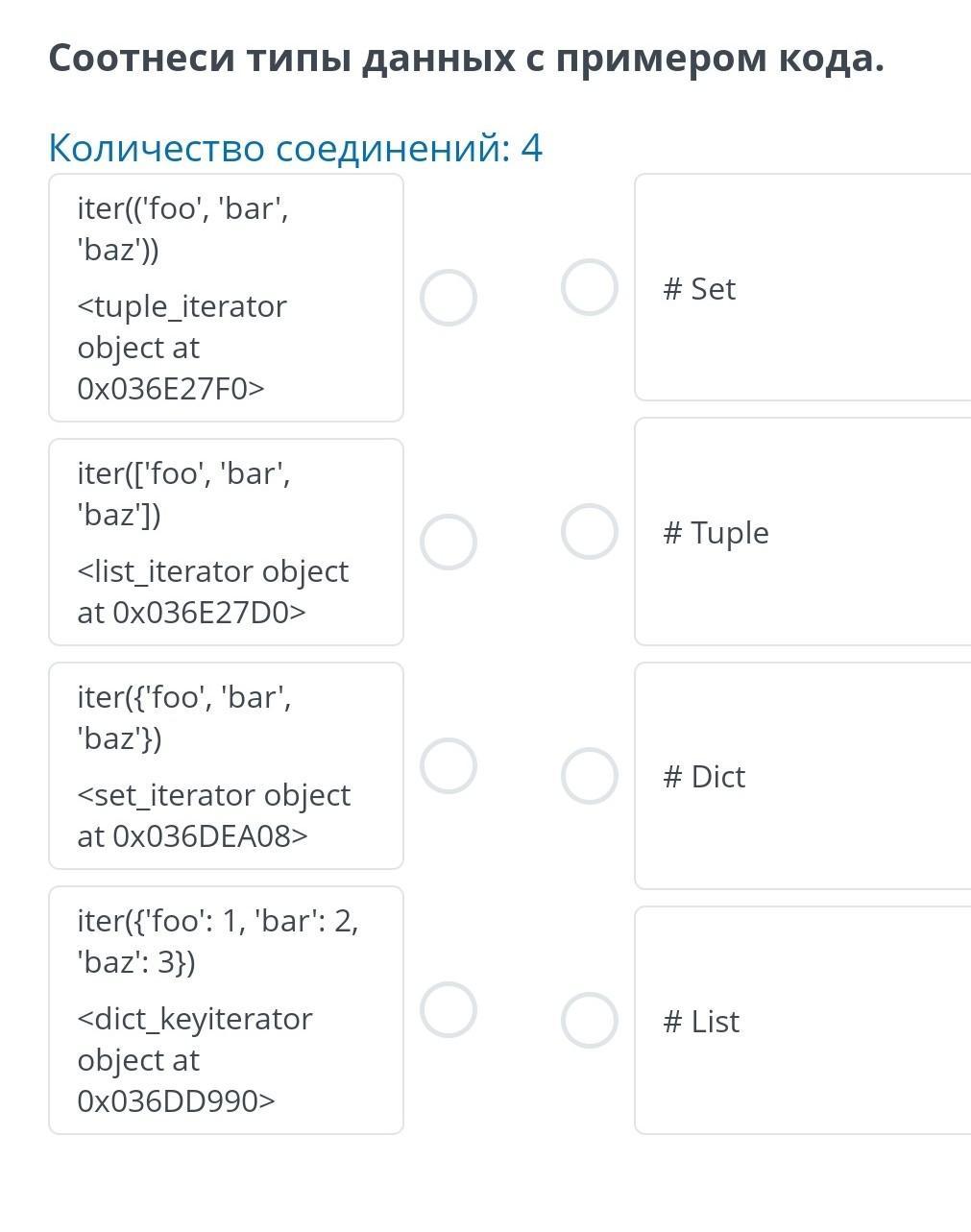971x1232 pixels.
Task: Click the connector circle for # Tuple
Action: [x=589, y=531]
